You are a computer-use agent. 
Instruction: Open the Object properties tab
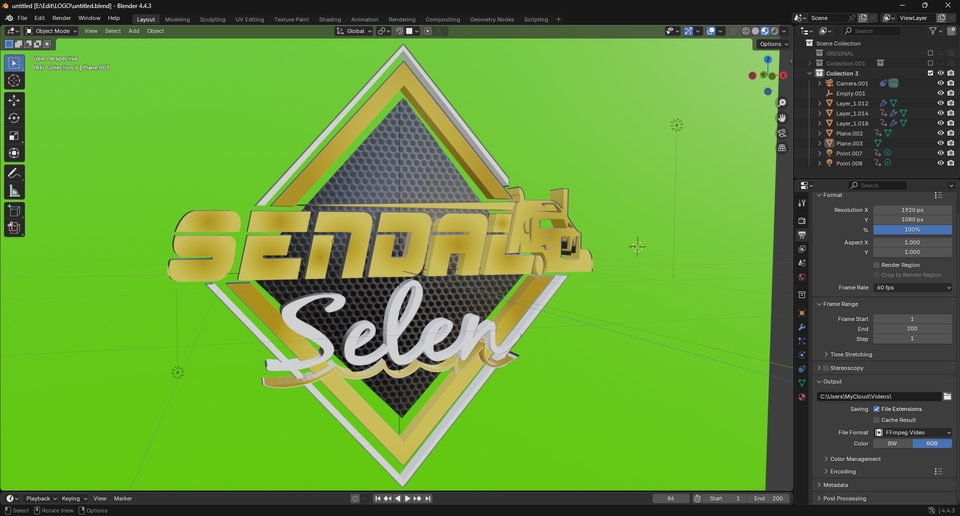pyautogui.click(x=801, y=313)
